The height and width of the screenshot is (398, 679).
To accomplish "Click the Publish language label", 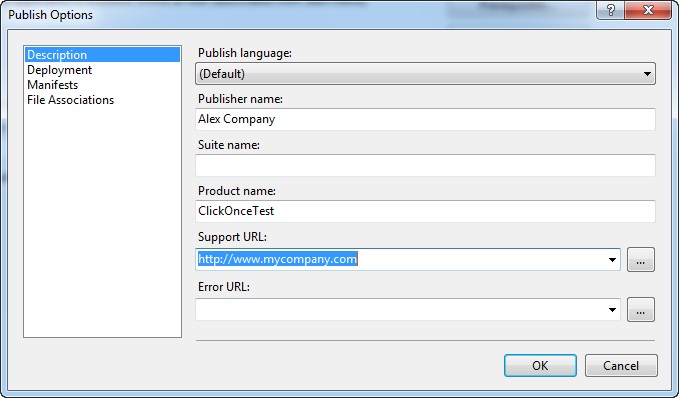I will (245, 53).
